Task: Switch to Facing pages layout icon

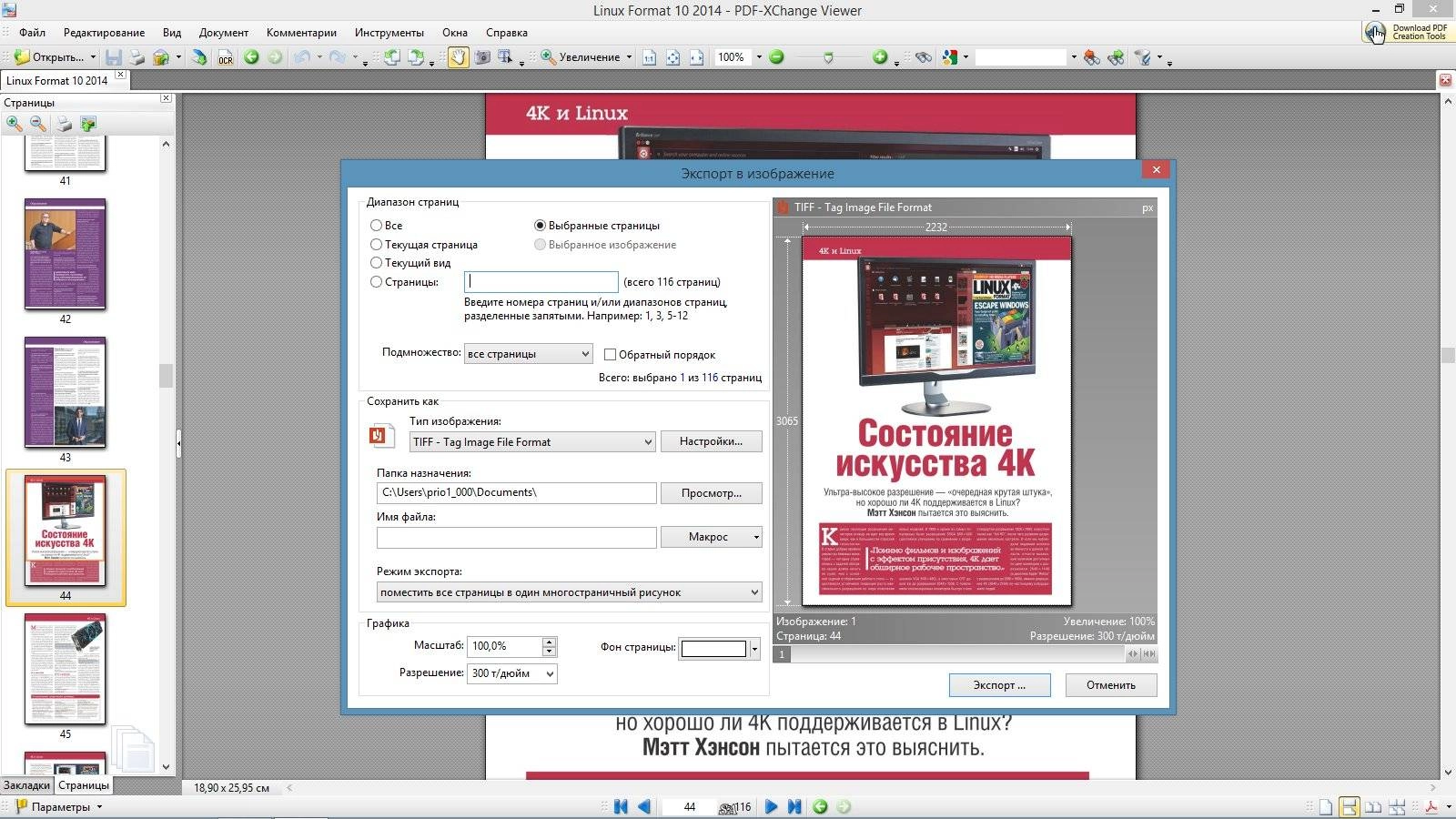Action: pos(1373,806)
